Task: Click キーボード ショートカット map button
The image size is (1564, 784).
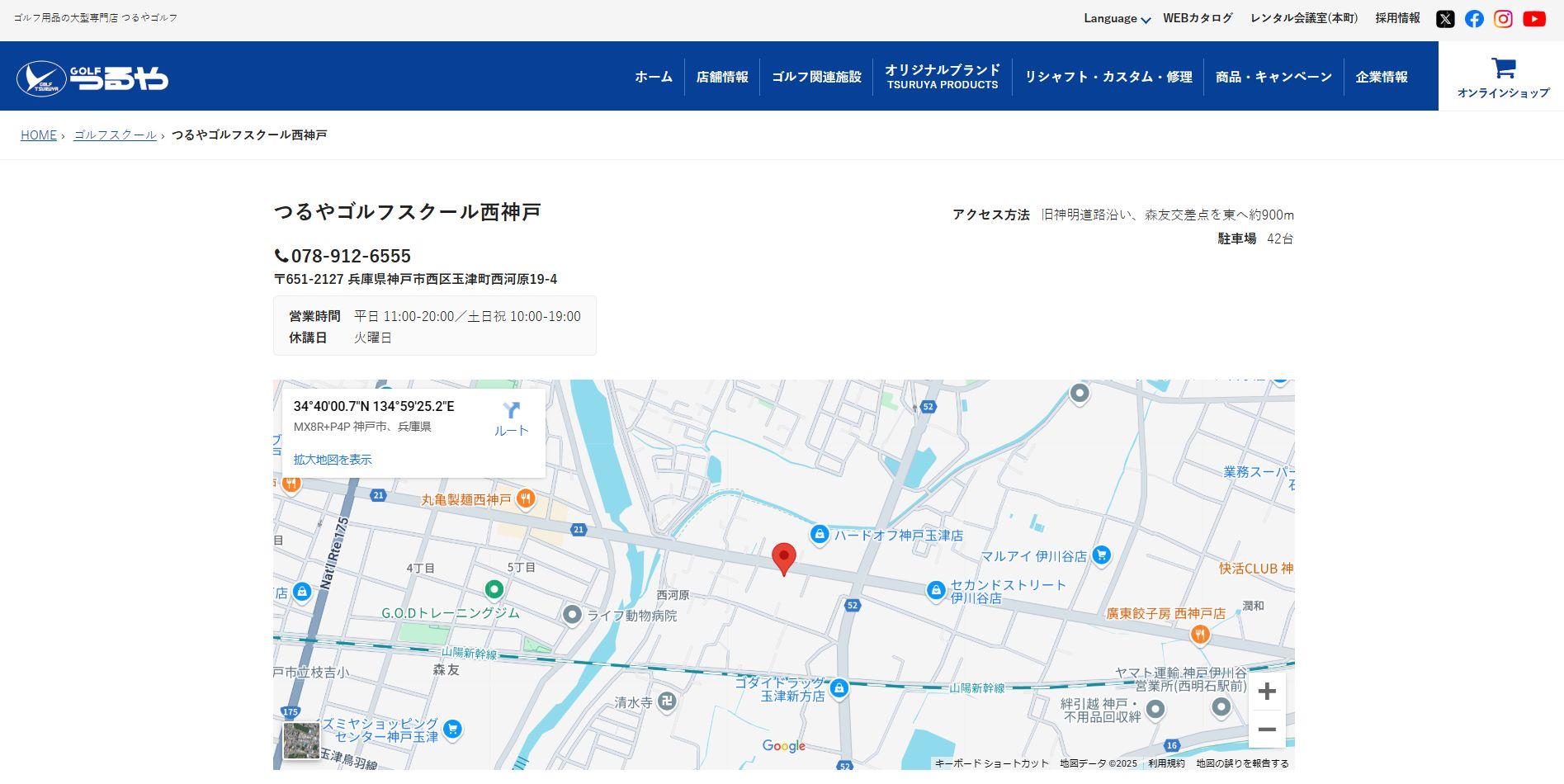Action: 991,763
